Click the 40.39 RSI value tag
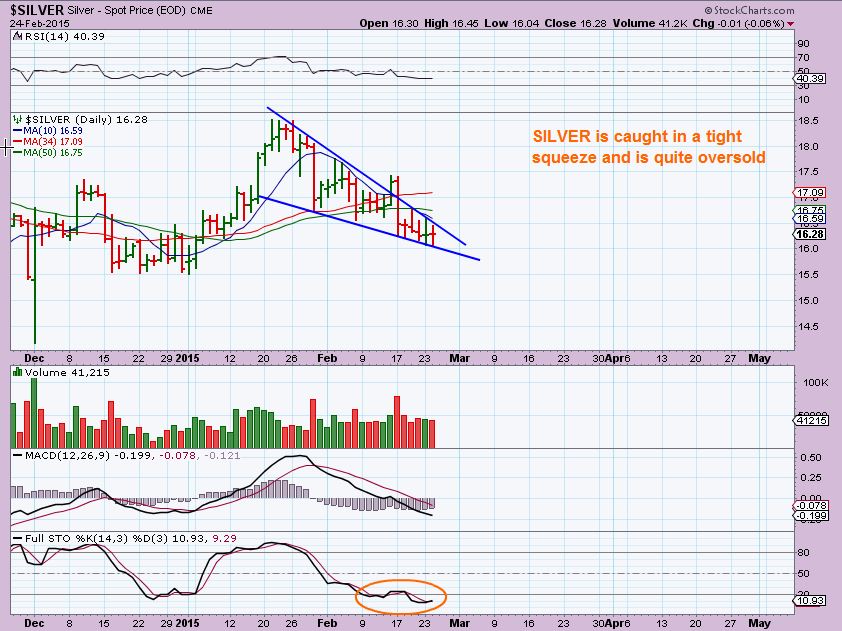This screenshot has height=631, width=842. pyautogui.click(x=810, y=78)
